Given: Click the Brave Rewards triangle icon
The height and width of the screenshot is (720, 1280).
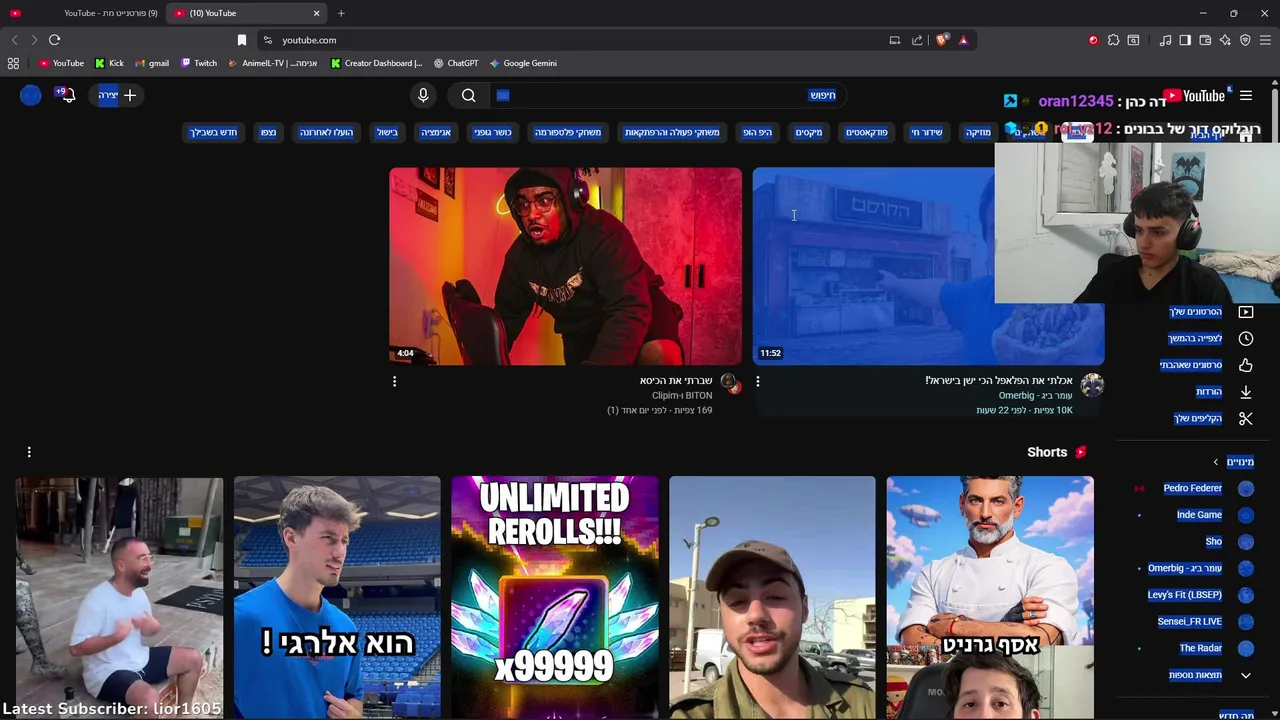Looking at the screenshot, I should click(963, 40).
